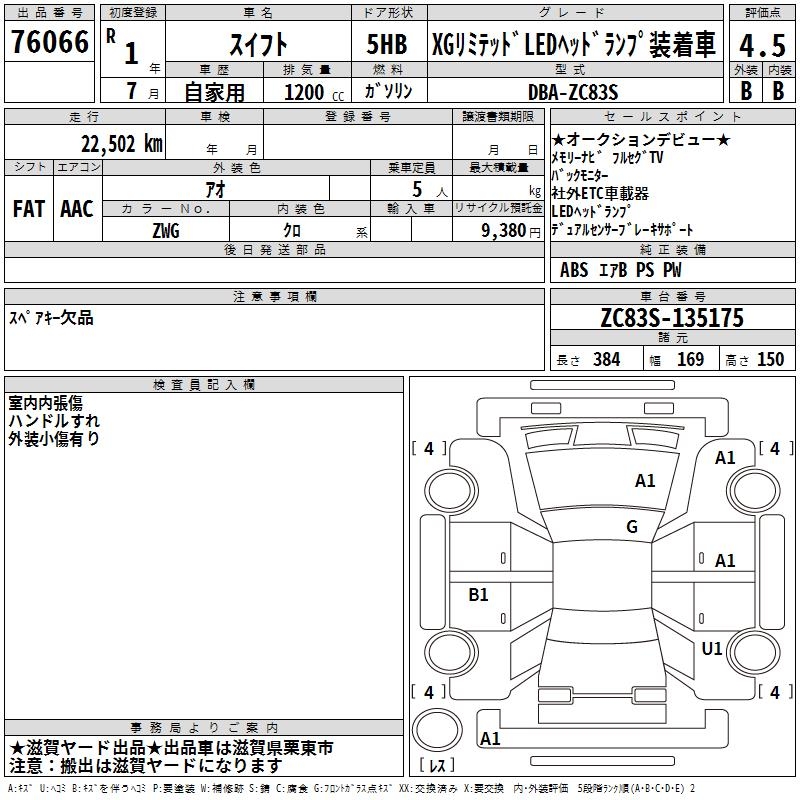Click the G windshield mark on diagram
The width and height of the screenshot is (800, 800).
(x=632, y=526)
